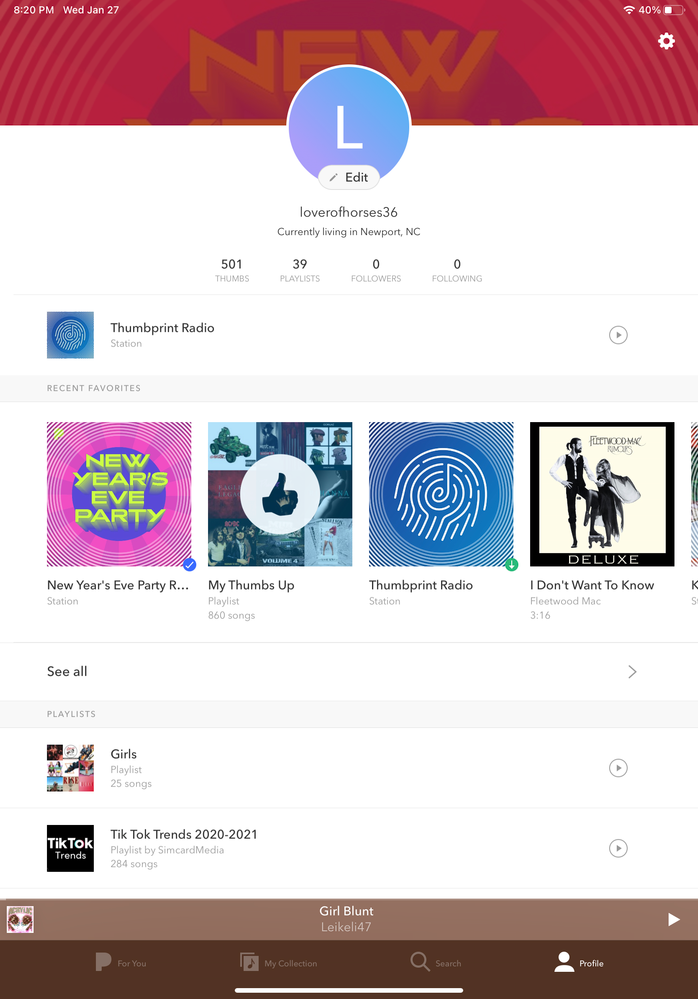Open the My Collection tab
Screen dimensions: 698x999
tap(278, 963)
